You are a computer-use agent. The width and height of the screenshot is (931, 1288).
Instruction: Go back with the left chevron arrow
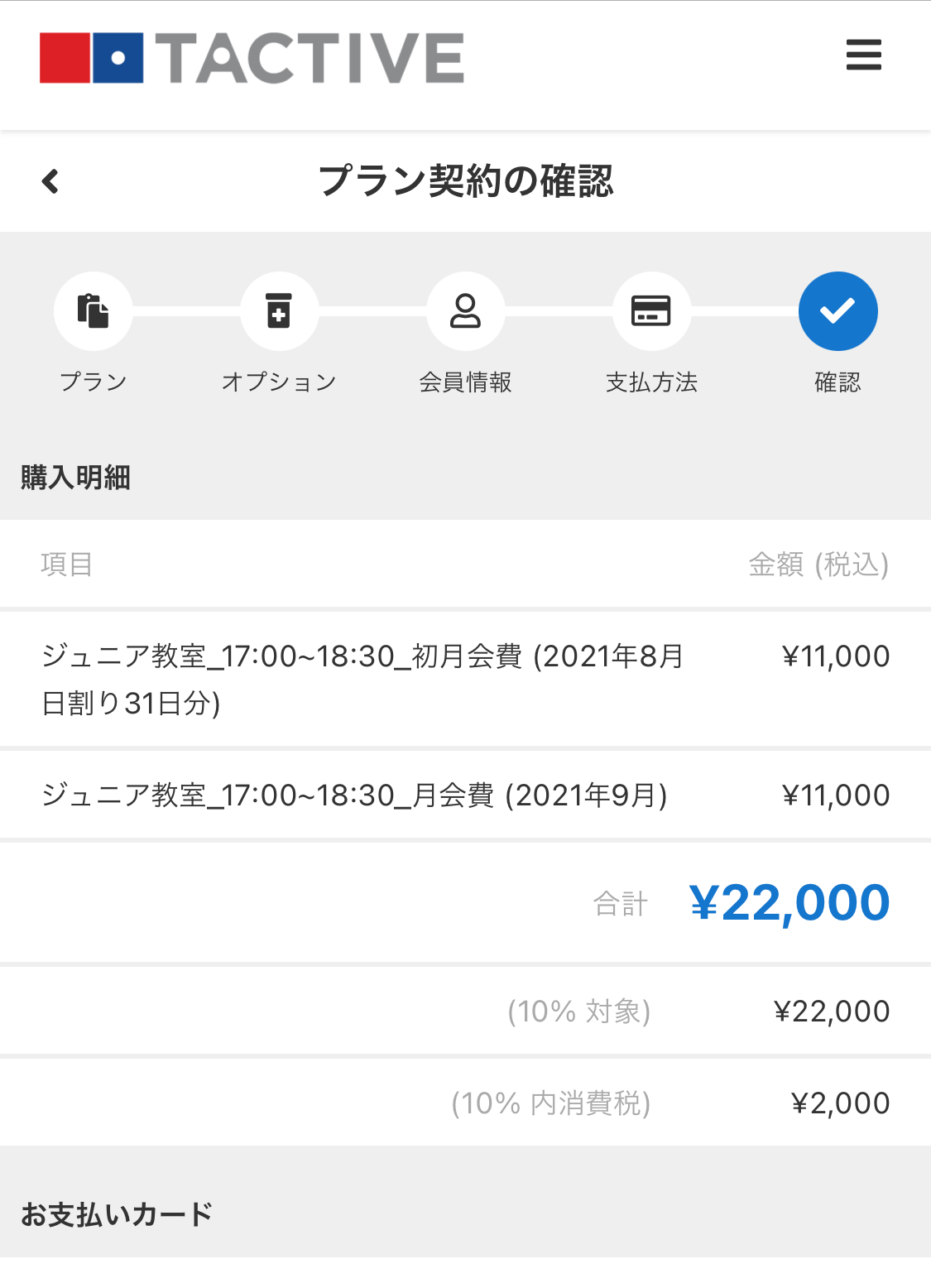[50, 181]
